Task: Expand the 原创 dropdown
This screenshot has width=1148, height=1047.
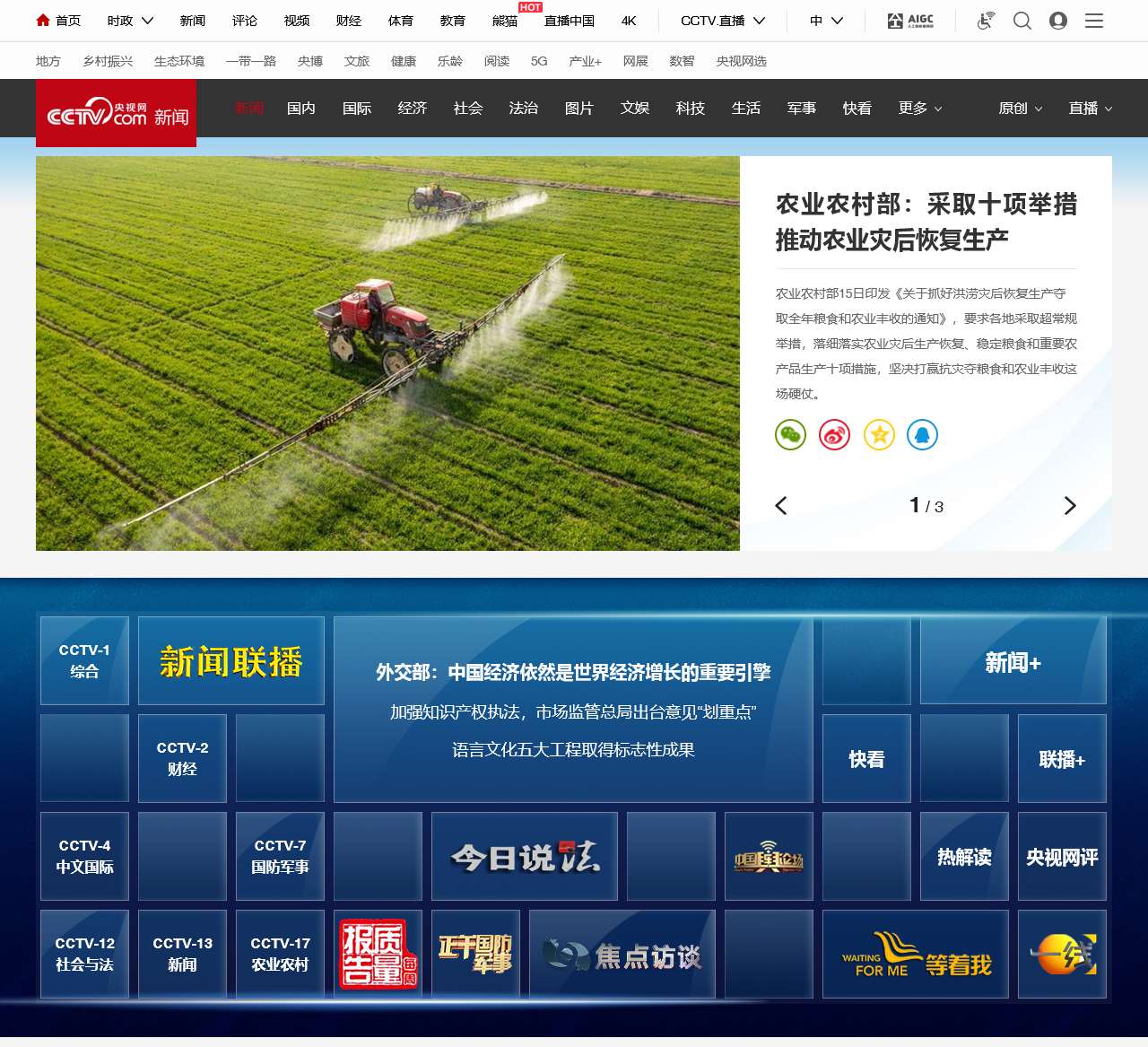Action: pos(1021,109)
